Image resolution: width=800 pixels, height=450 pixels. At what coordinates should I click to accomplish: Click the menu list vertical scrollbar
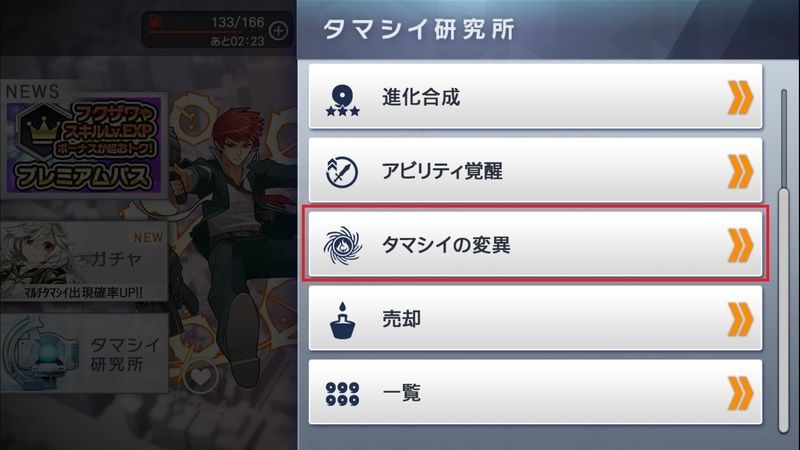click(783, 260)
